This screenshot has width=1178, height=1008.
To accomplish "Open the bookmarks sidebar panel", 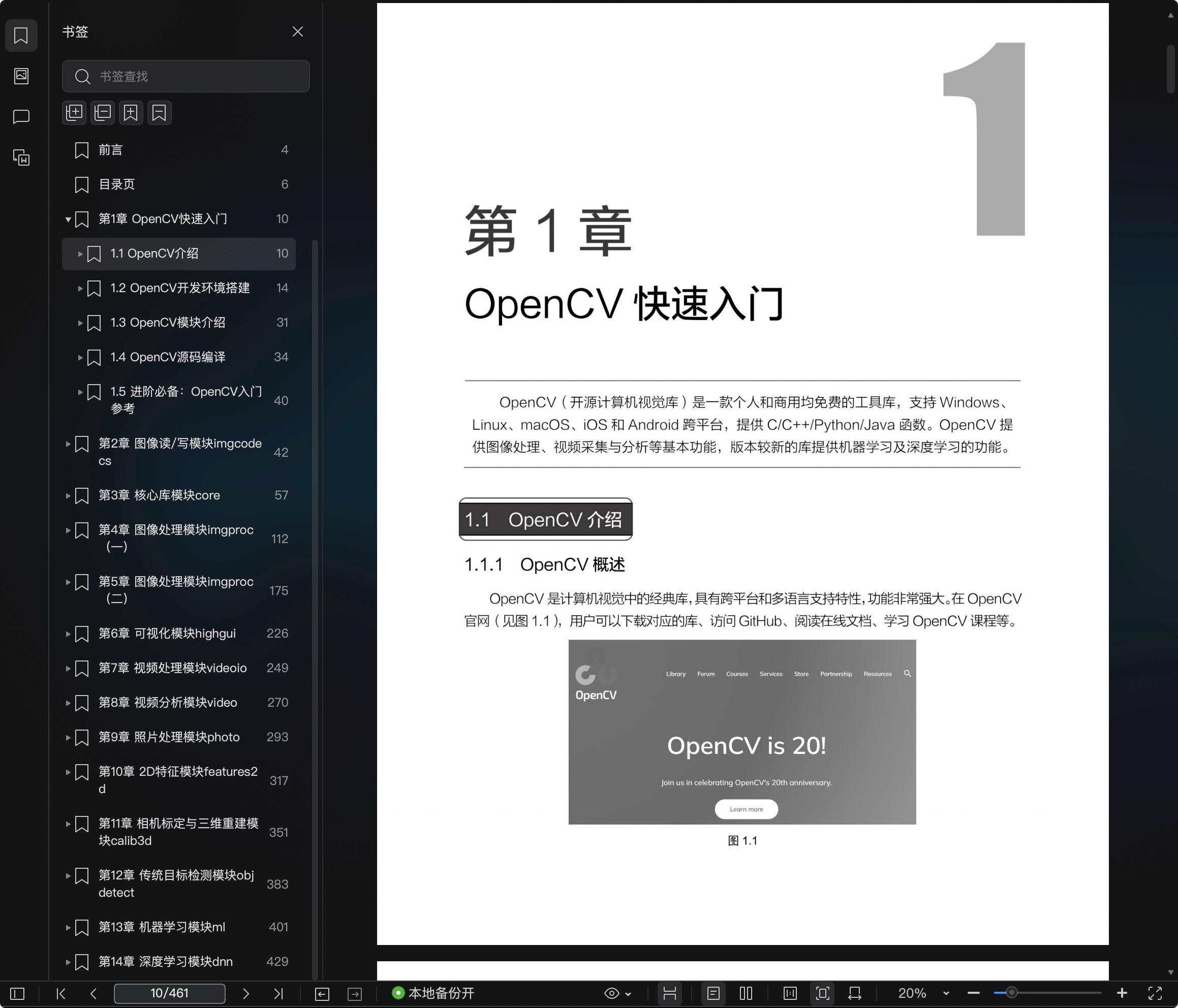I will [21, 35].
